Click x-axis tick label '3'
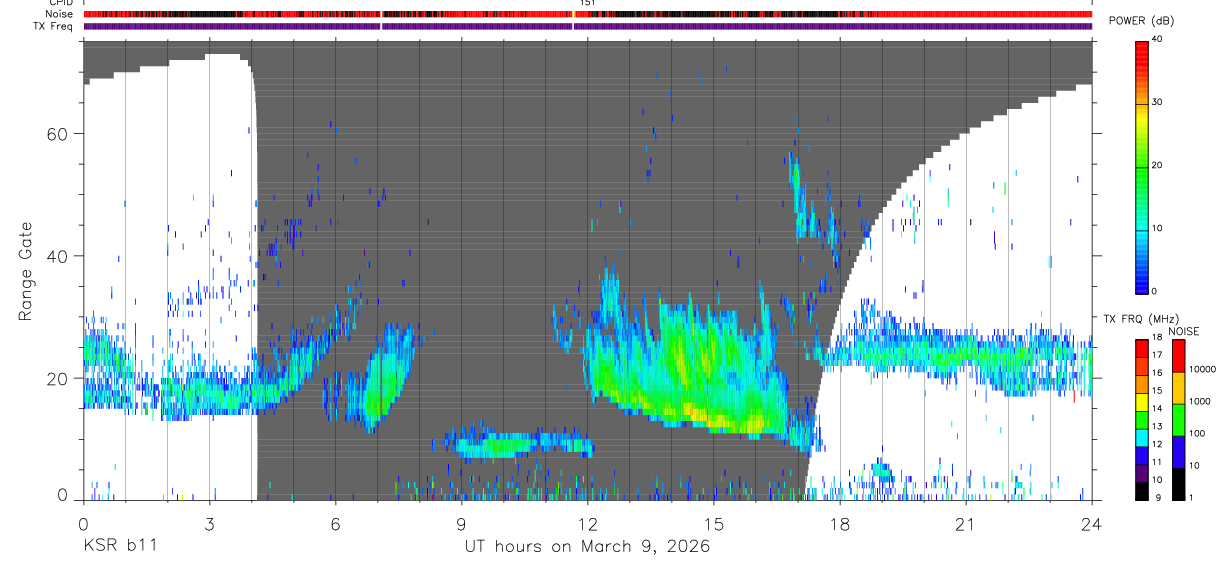Screen dimensions: 1228x567 click(209, 523)
